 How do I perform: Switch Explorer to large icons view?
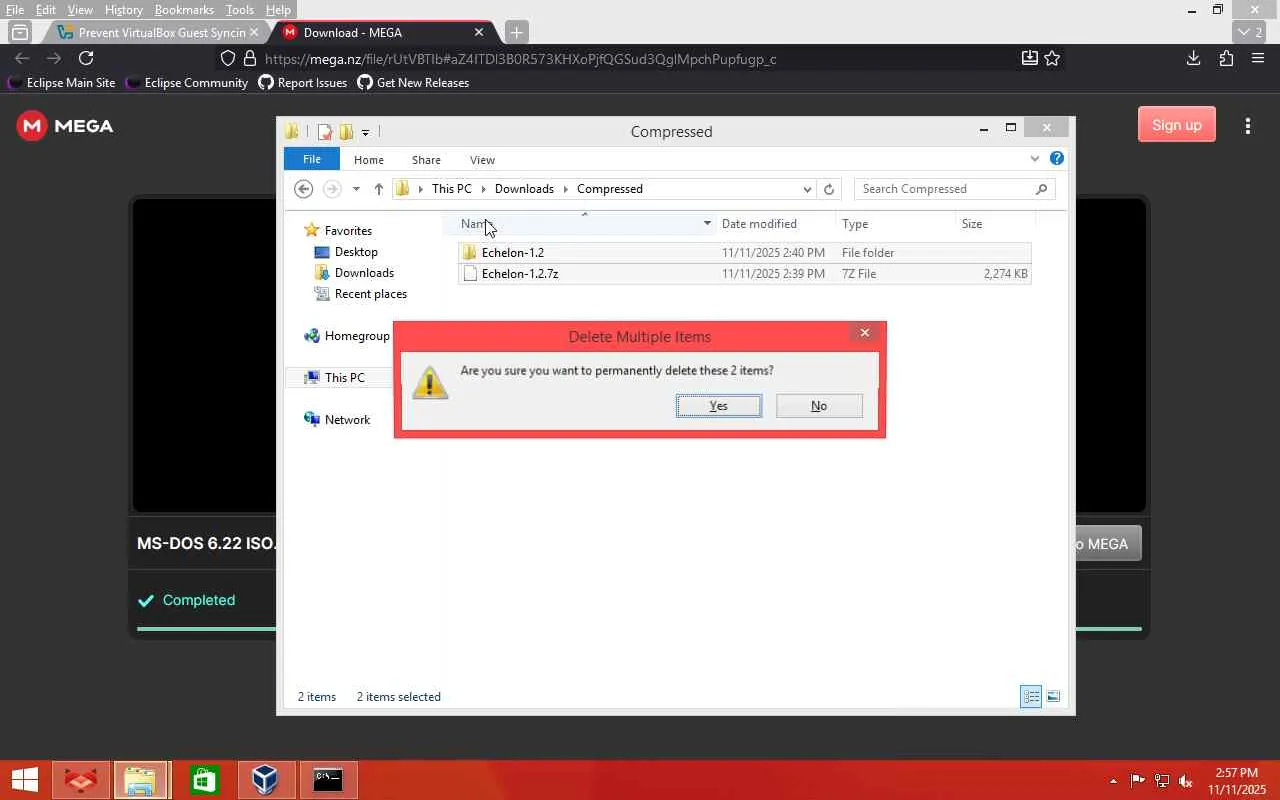pos(1053,697)
